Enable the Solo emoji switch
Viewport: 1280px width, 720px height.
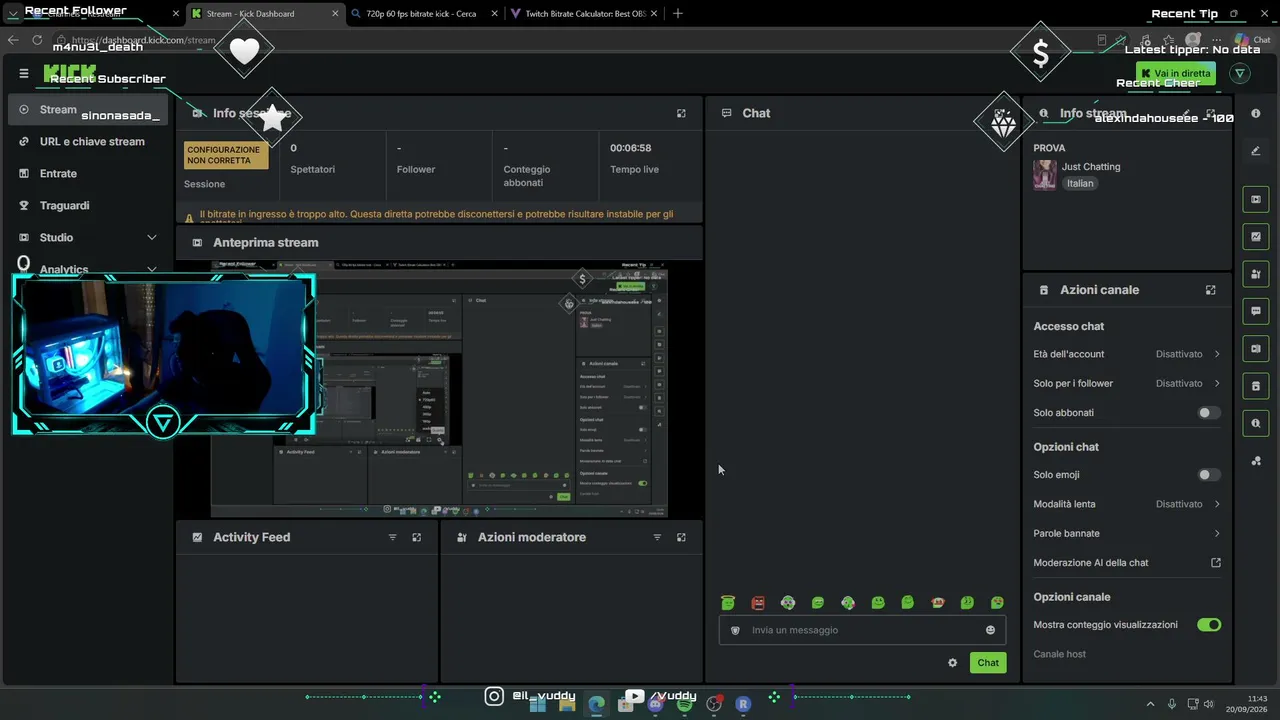tap(1209, 475)
